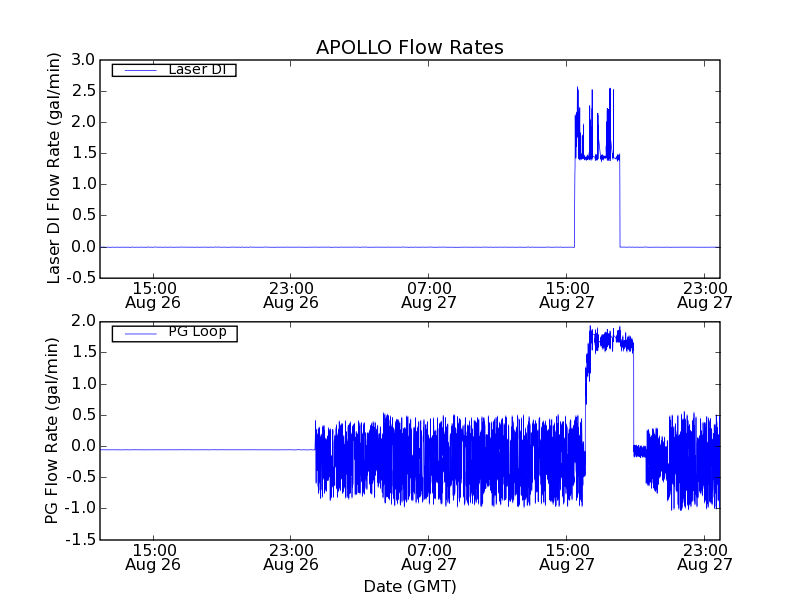
Task: Click top plot 07:00 Aug 27 tick label
Action: pyautogui.click(x=429, y=295)
